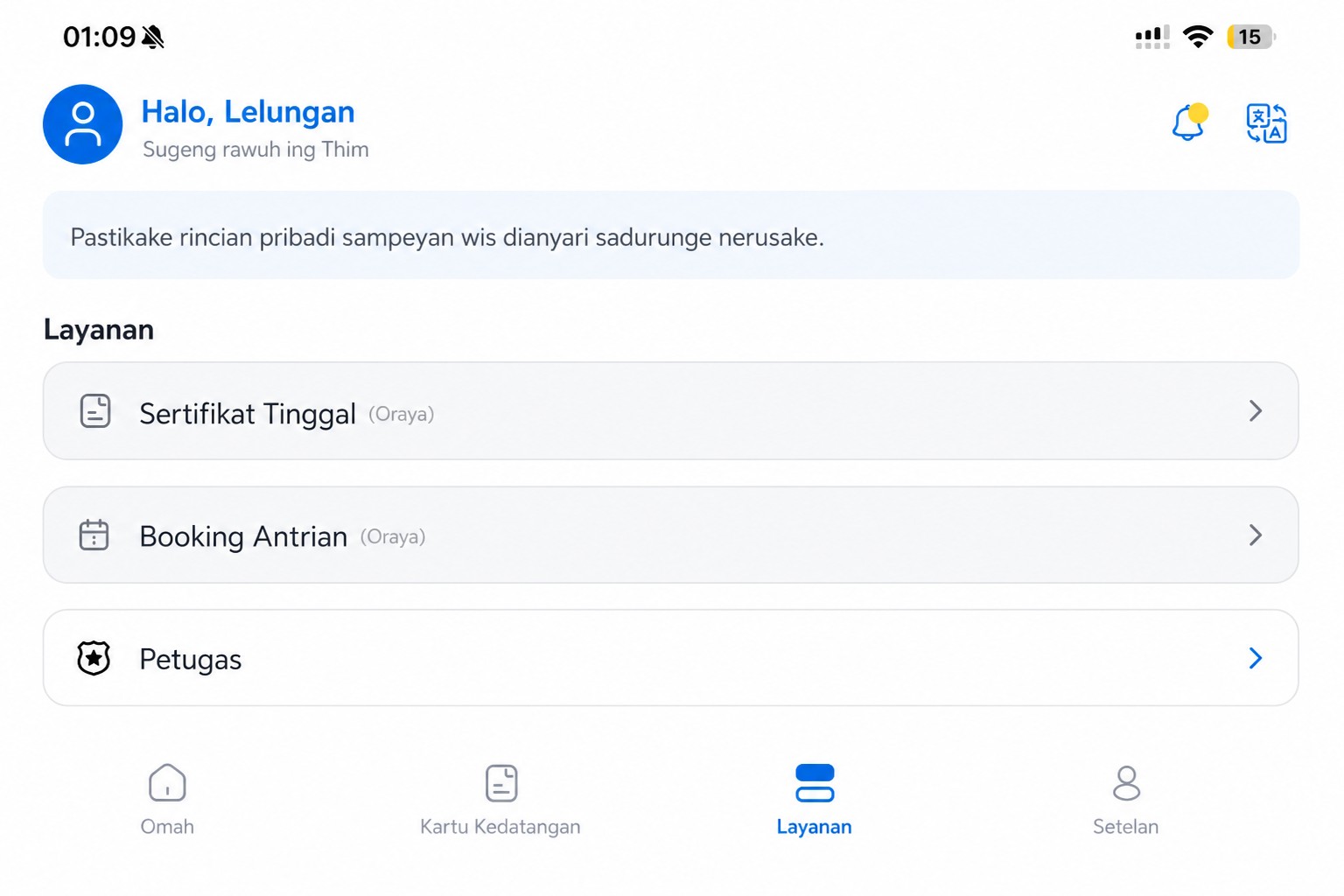
Task: Tap the 'Halo, Lelungan' greeting
Action: (x=248, y=112)
